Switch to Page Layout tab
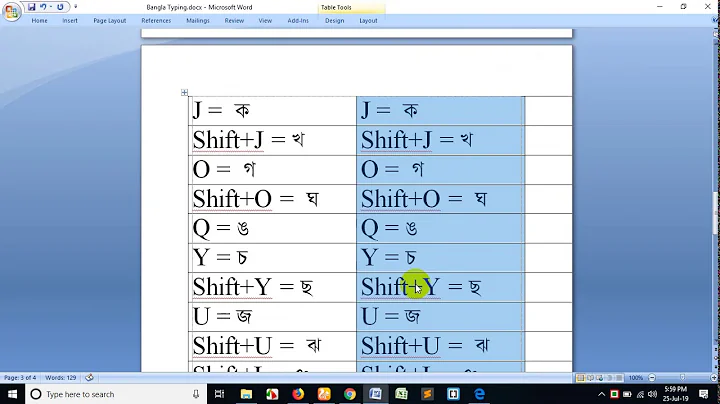The image size is (720, 404). 110,21
